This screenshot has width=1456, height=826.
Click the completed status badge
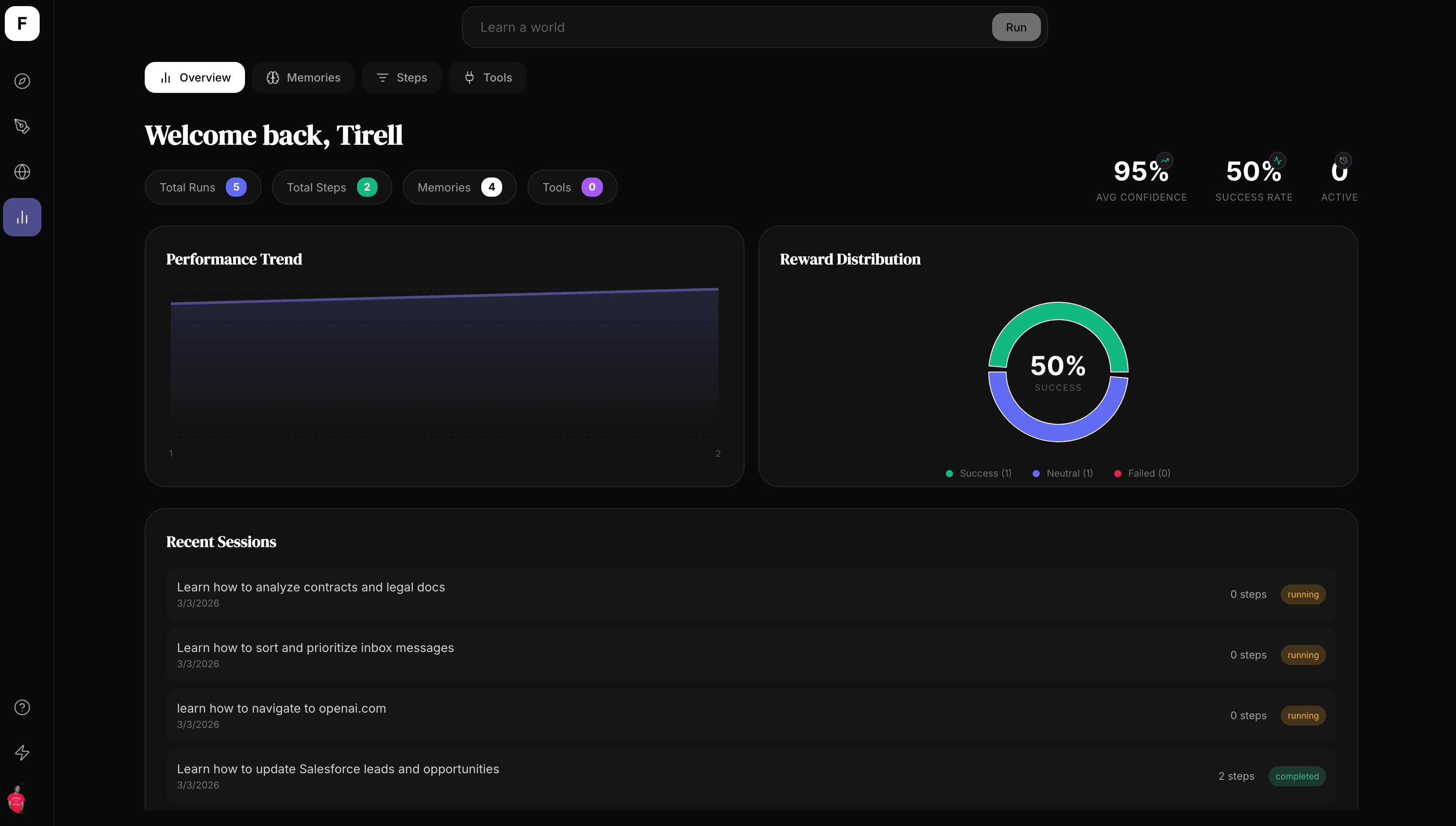[x=1297, y=776]
